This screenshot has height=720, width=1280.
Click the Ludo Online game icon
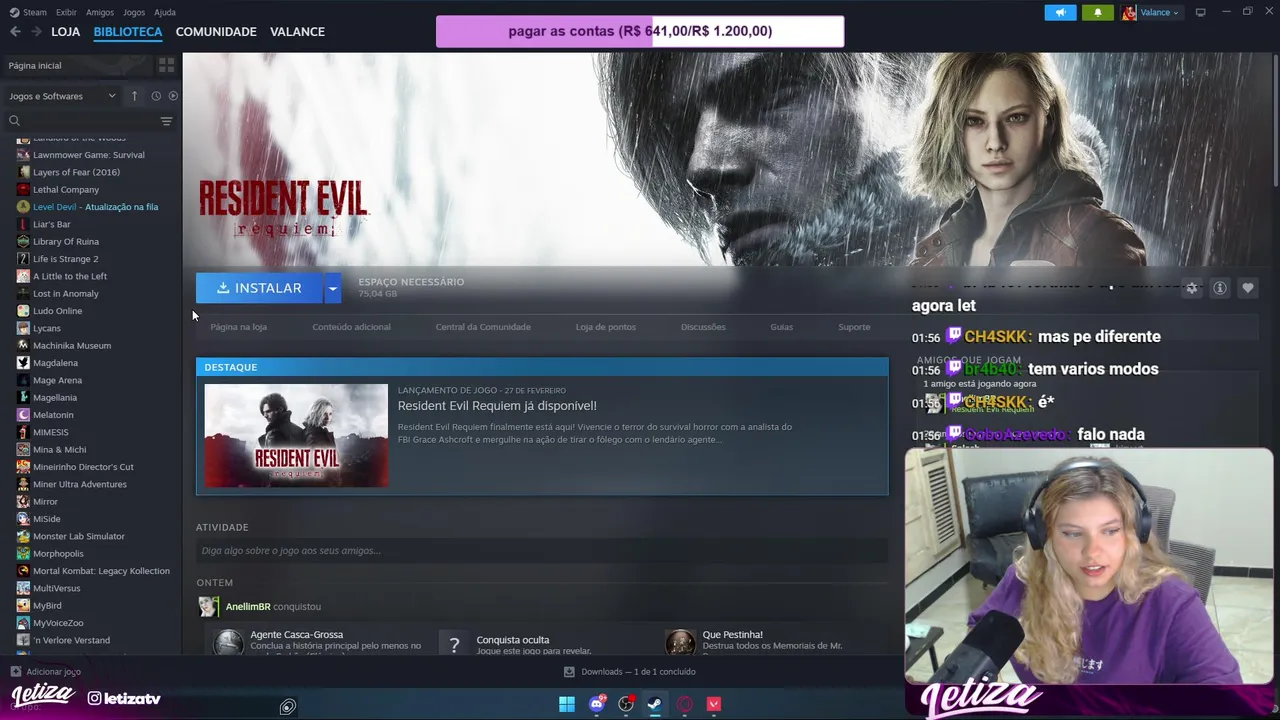23,311
